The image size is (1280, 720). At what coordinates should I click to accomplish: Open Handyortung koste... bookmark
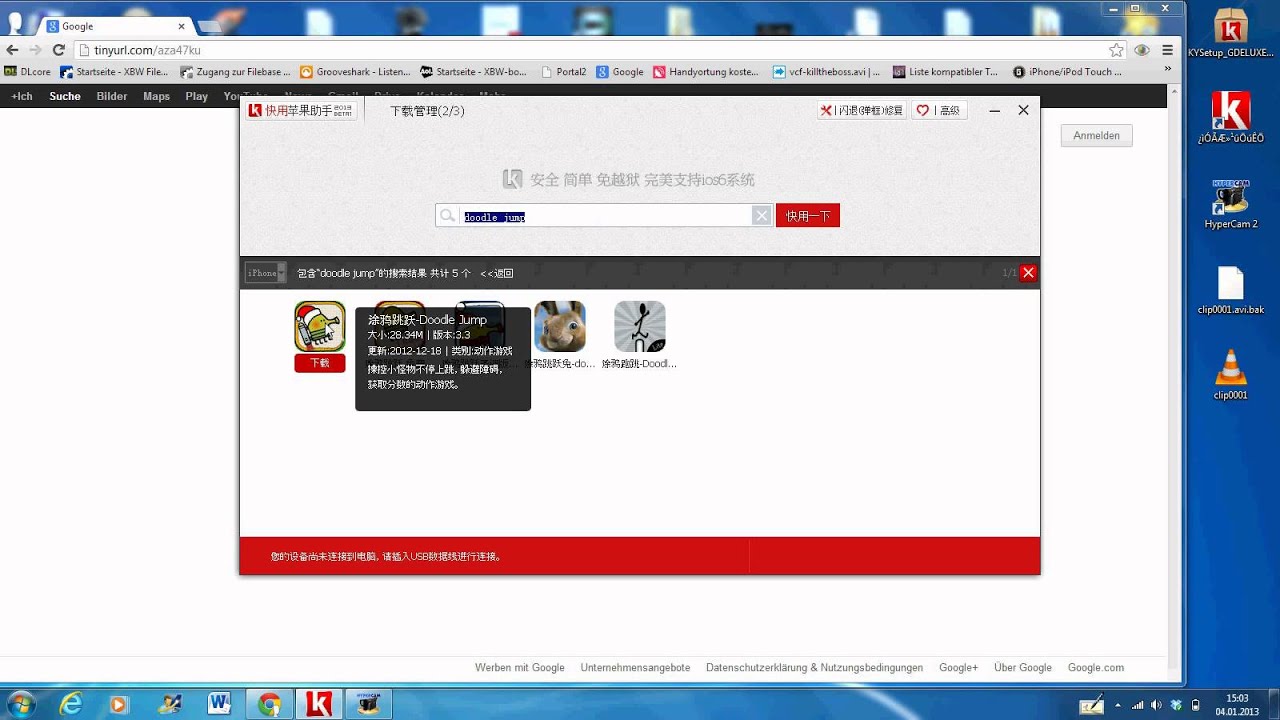pos(706,72)
